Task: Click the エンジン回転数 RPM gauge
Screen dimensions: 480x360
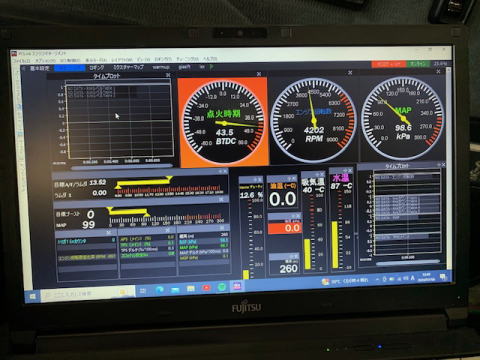Action: coord(313,120)
